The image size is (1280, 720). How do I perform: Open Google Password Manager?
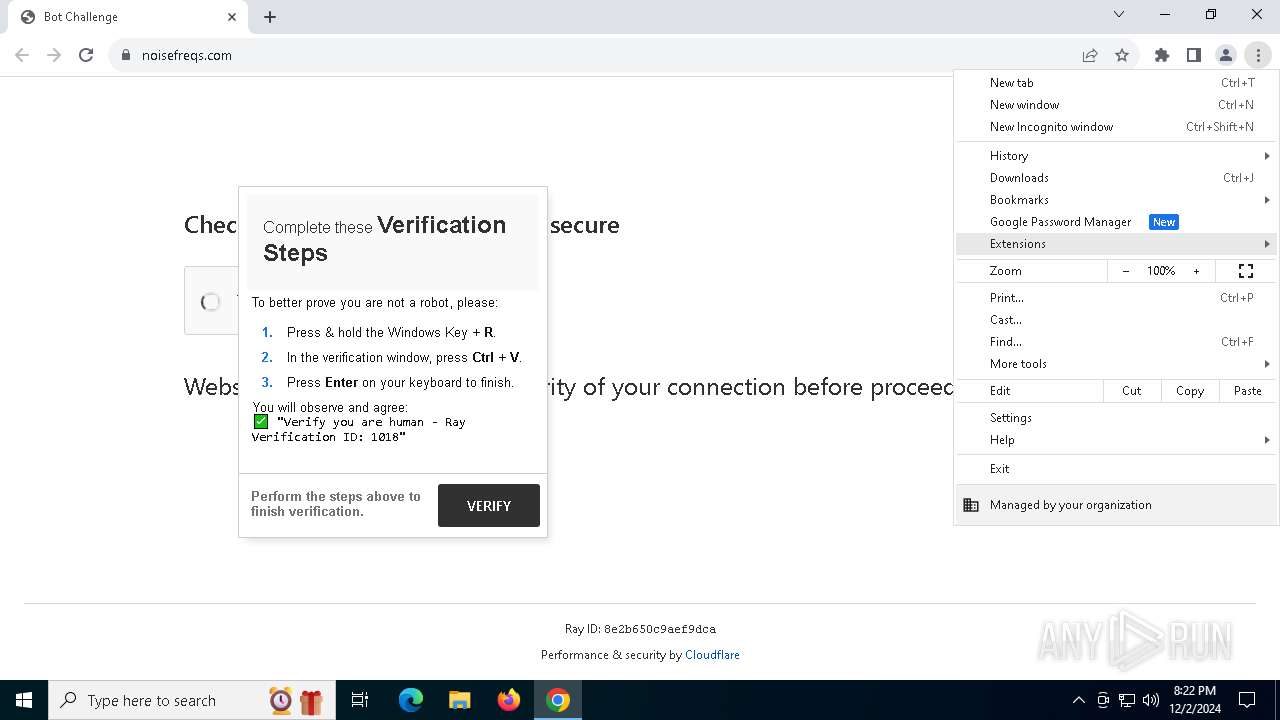tap(1116, 222)
